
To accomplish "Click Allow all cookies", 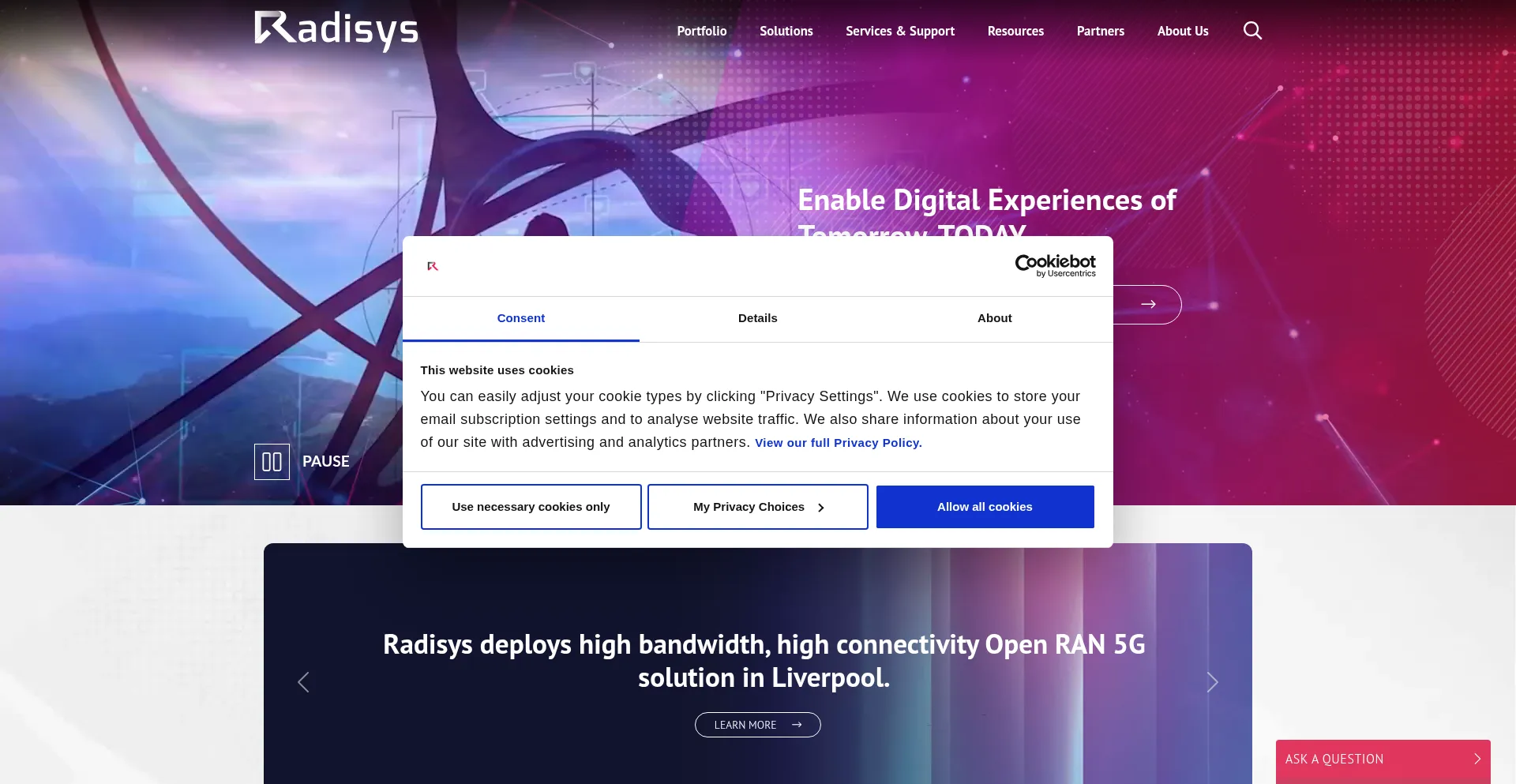I will (x=985, y=506).
